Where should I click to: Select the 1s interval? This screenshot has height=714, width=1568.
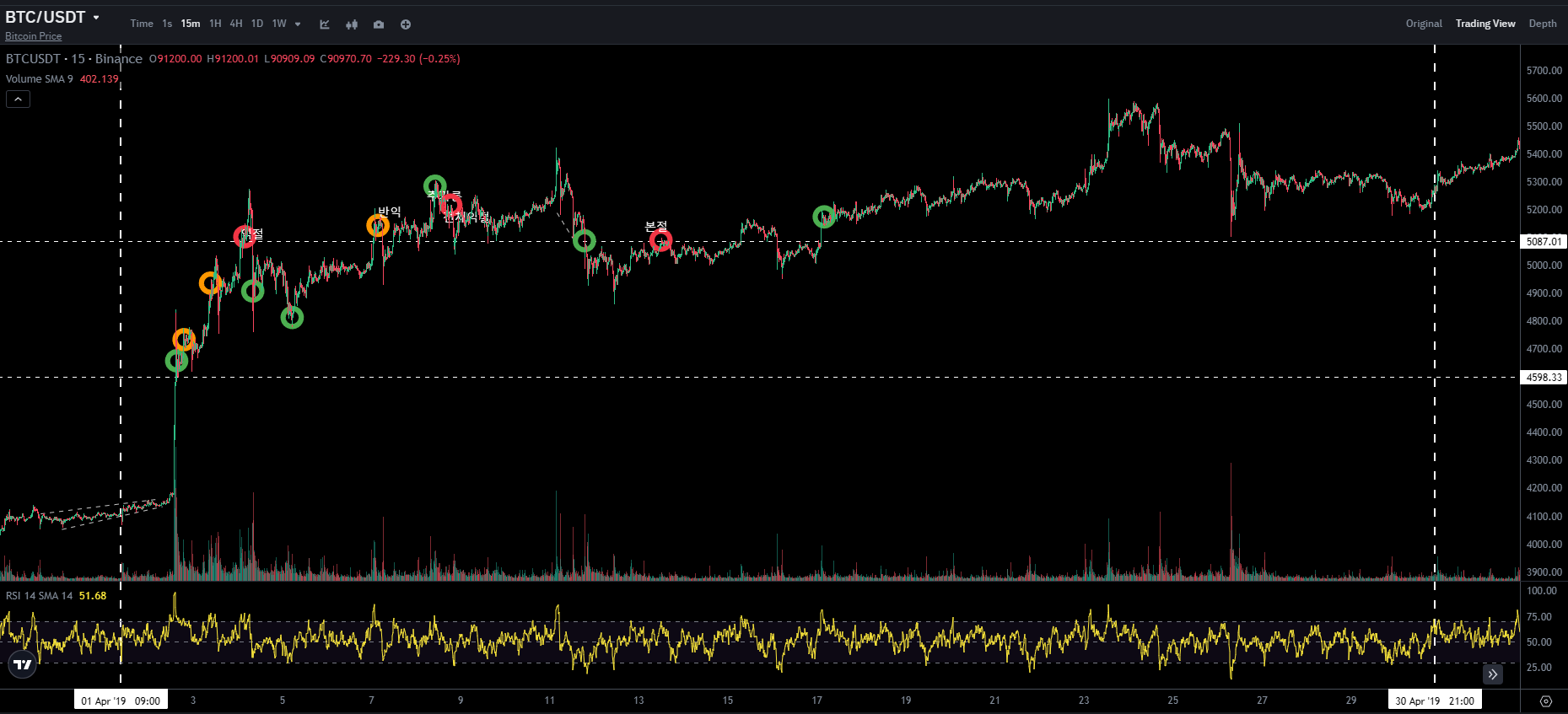point(167,24)
